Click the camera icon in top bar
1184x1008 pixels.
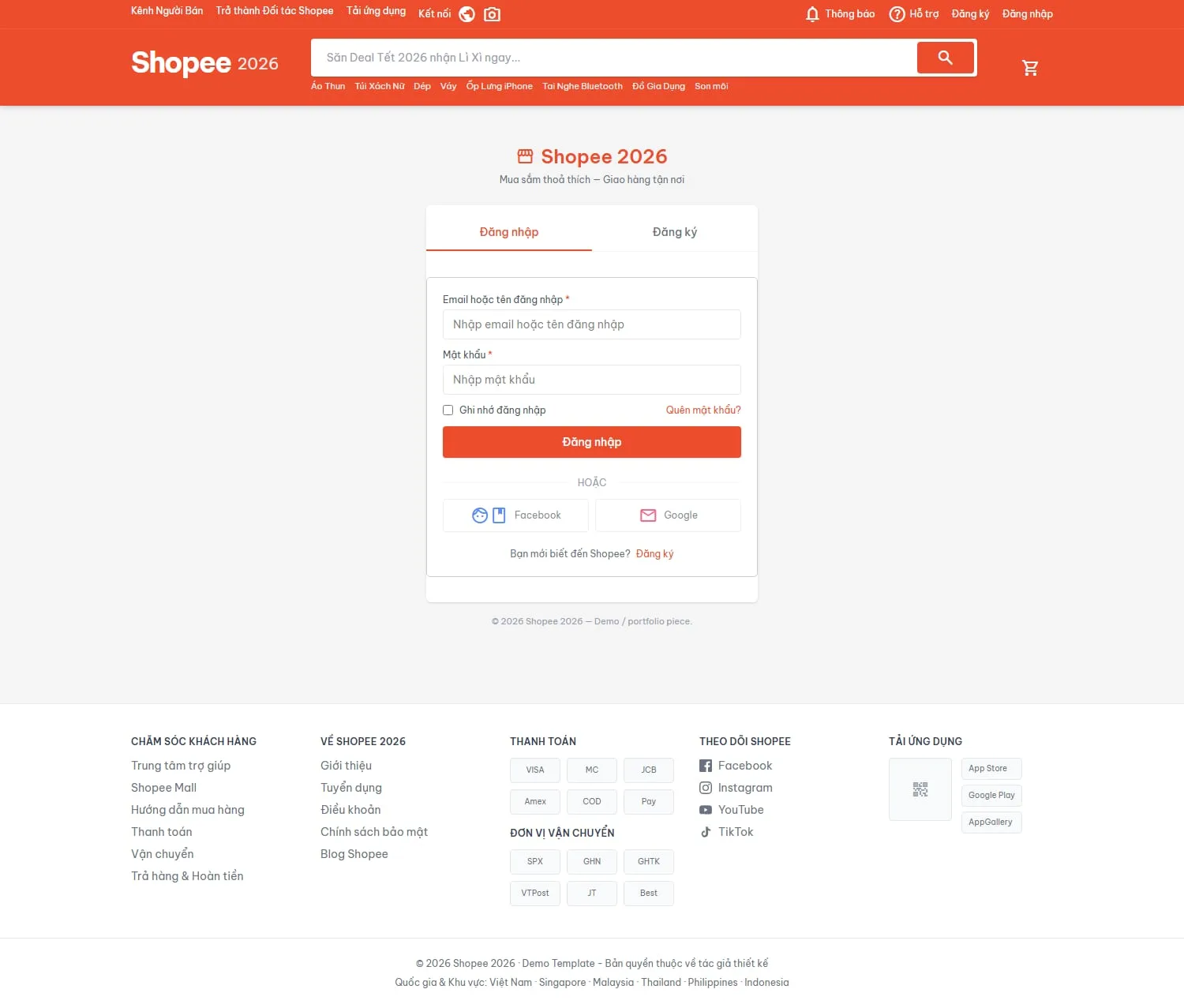point(492,14)
